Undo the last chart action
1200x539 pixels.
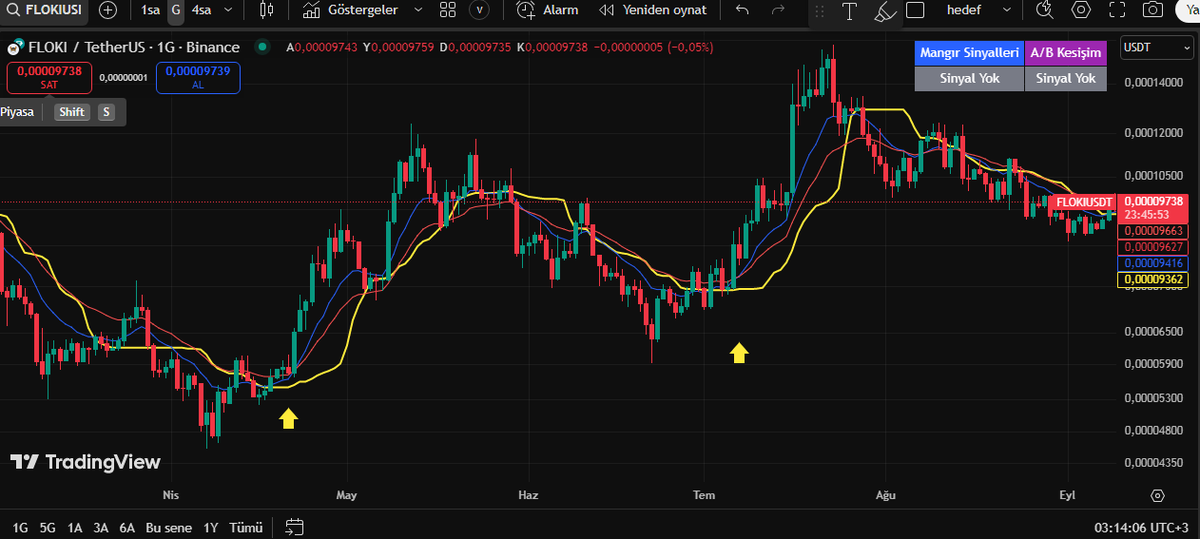[x=741, y=10]
